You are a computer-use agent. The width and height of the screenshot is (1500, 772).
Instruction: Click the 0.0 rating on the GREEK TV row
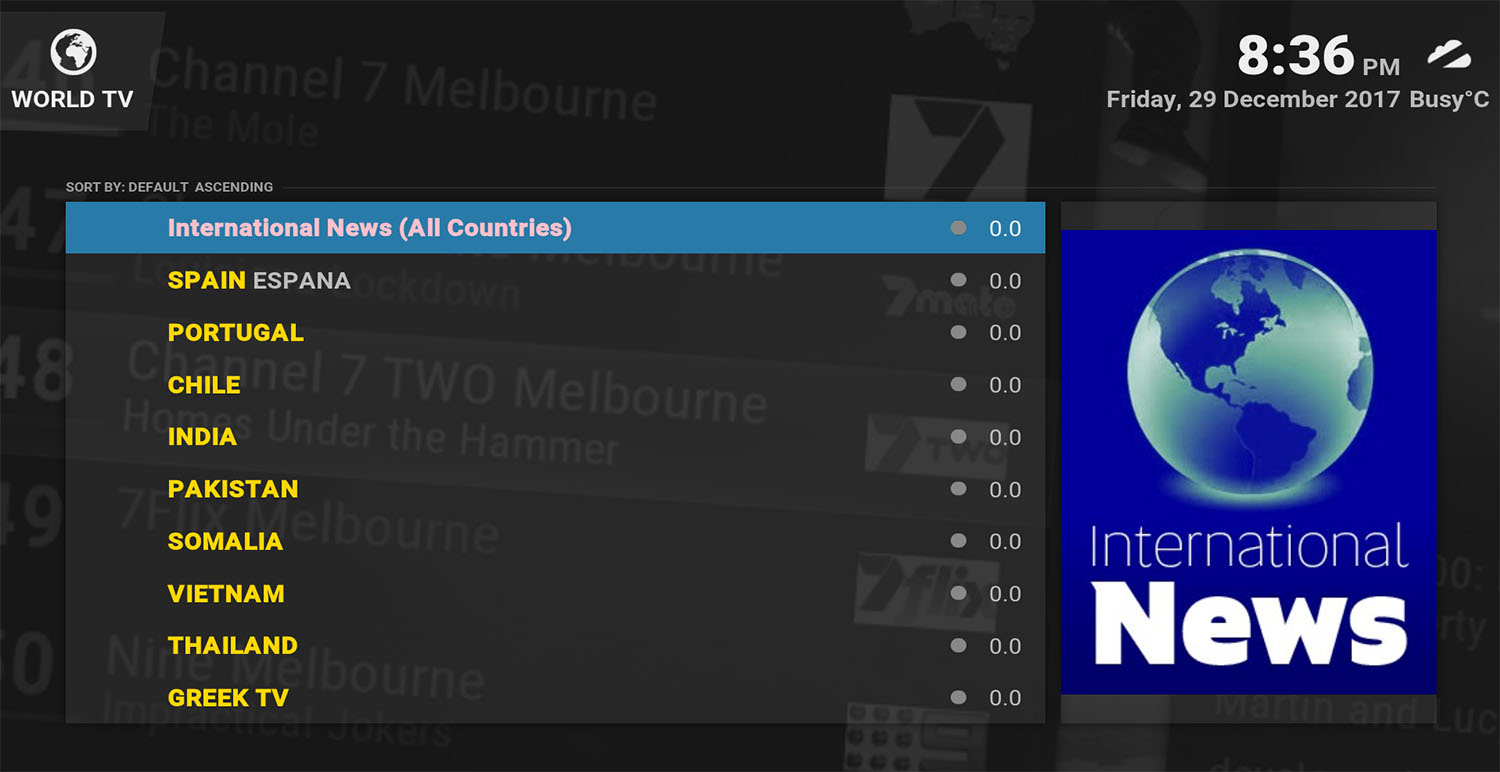1005,698
